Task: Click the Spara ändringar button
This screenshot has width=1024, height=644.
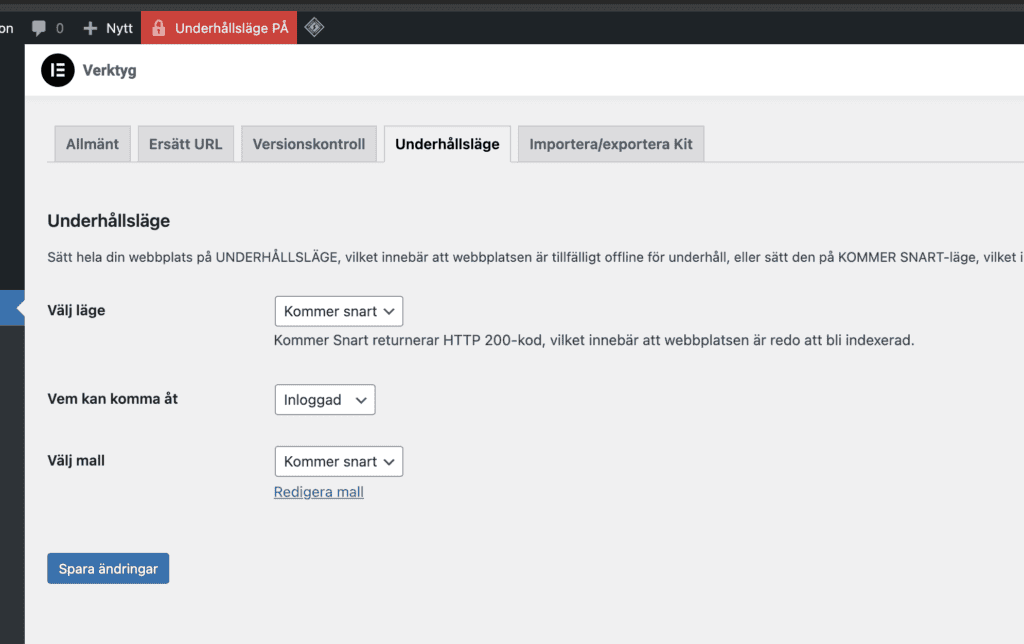Action: pyautogui.click(x=108, y=568)
